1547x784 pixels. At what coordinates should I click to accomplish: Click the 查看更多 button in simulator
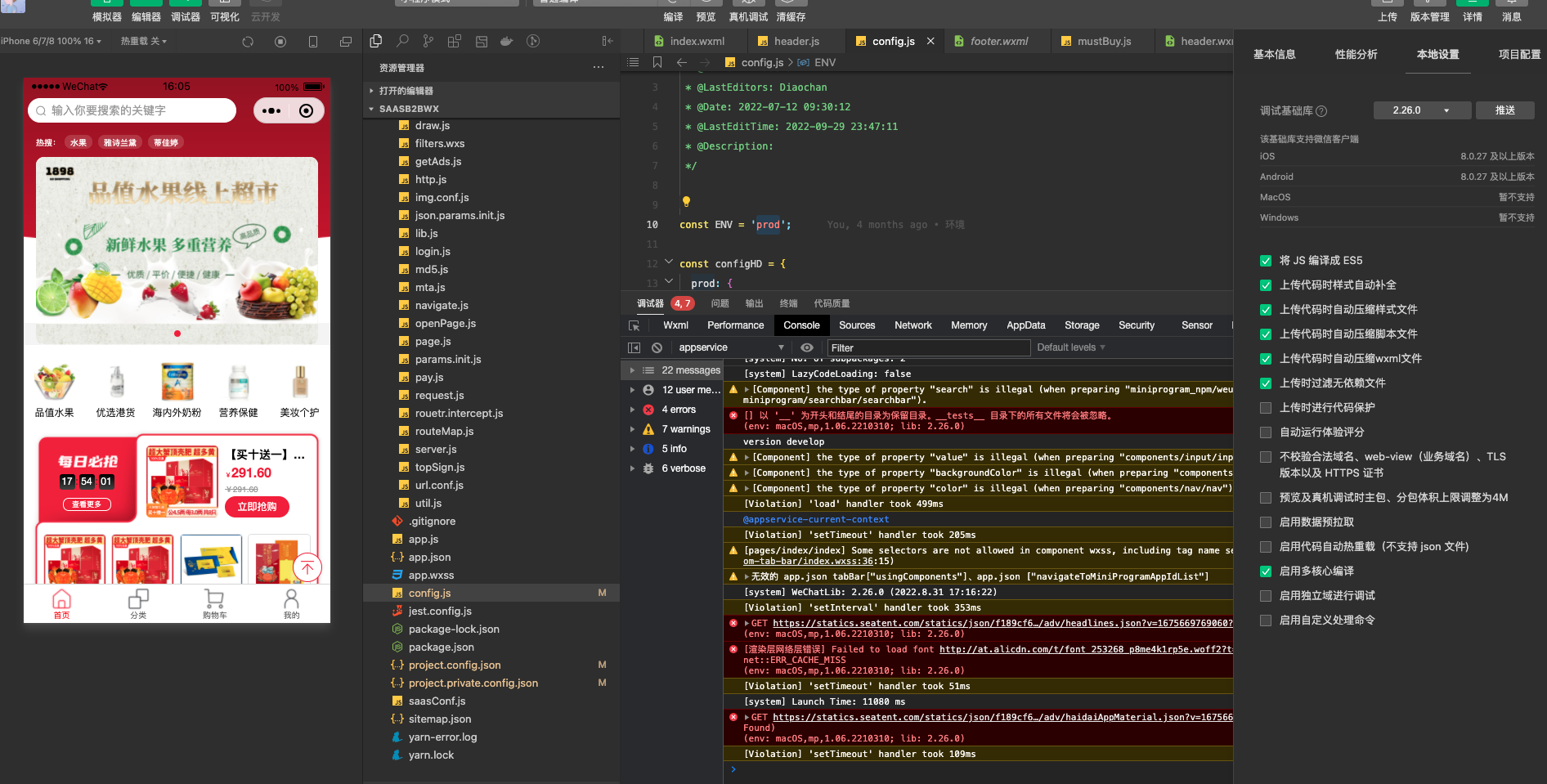point(87,504)
